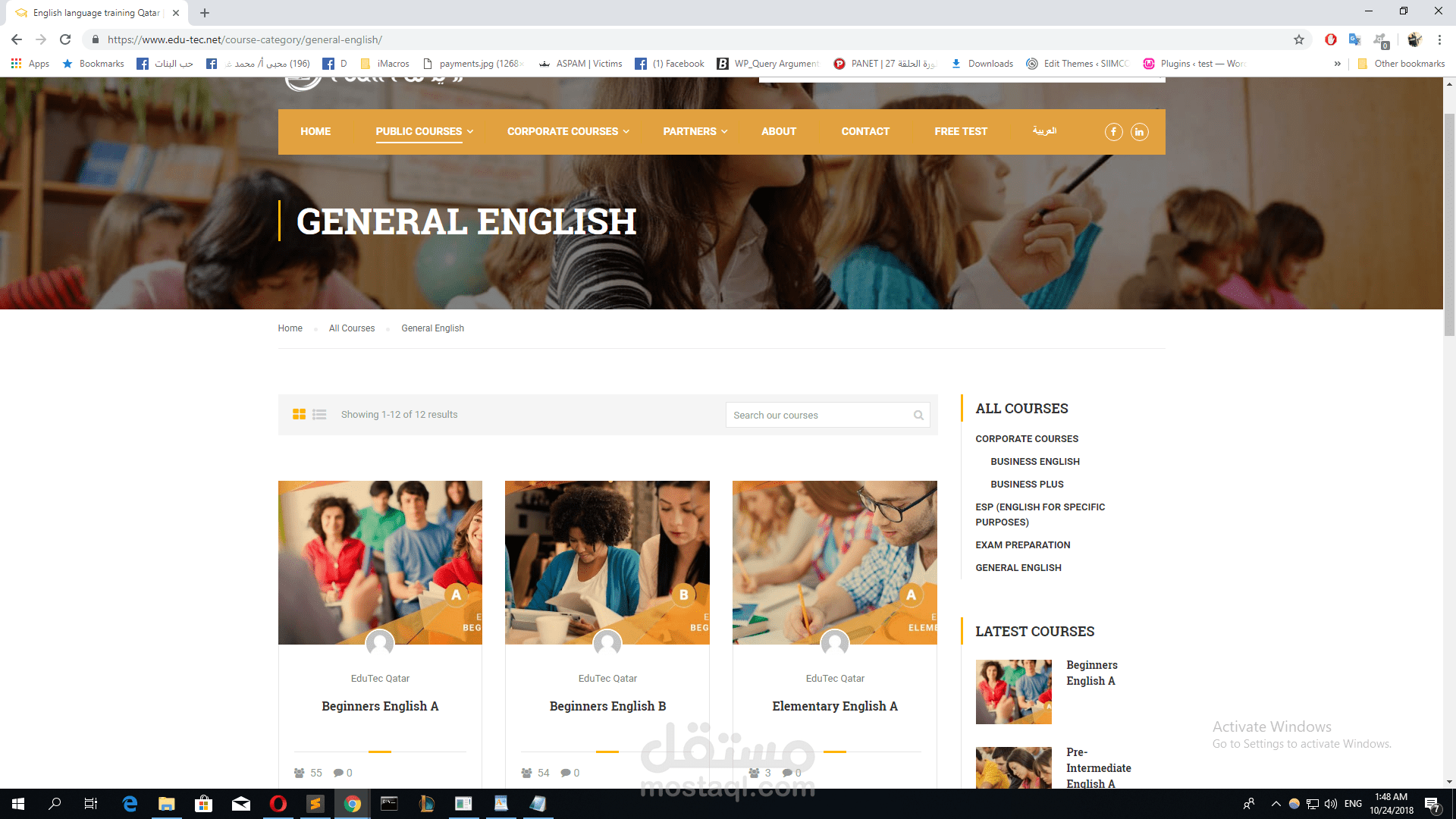
Task: Open the Windows Start menu
Action: pyautogui.click(x=18, y=804)
